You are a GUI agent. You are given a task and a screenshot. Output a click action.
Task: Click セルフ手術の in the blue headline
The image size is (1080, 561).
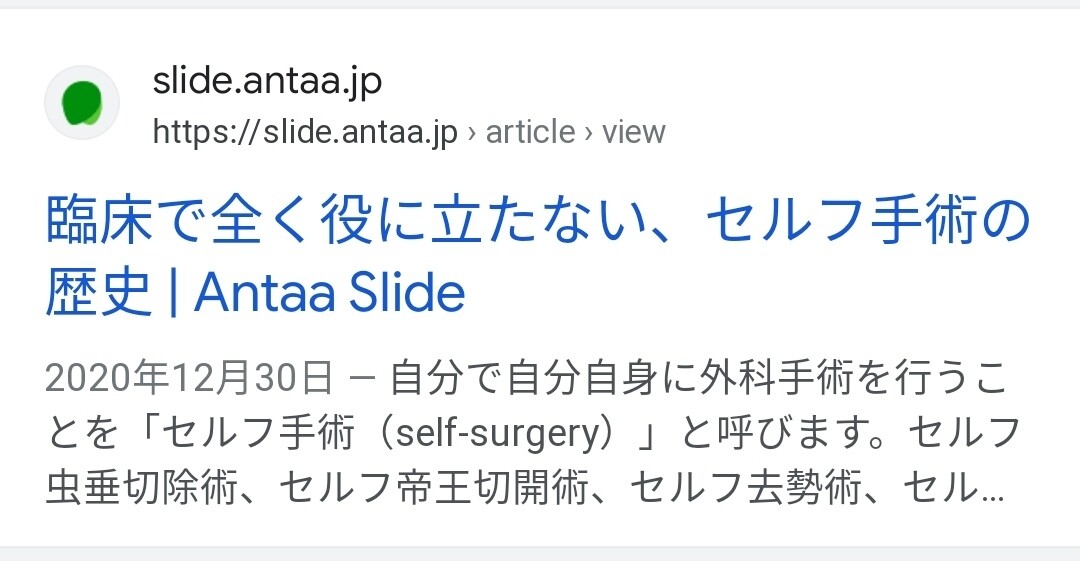point(868,224)
